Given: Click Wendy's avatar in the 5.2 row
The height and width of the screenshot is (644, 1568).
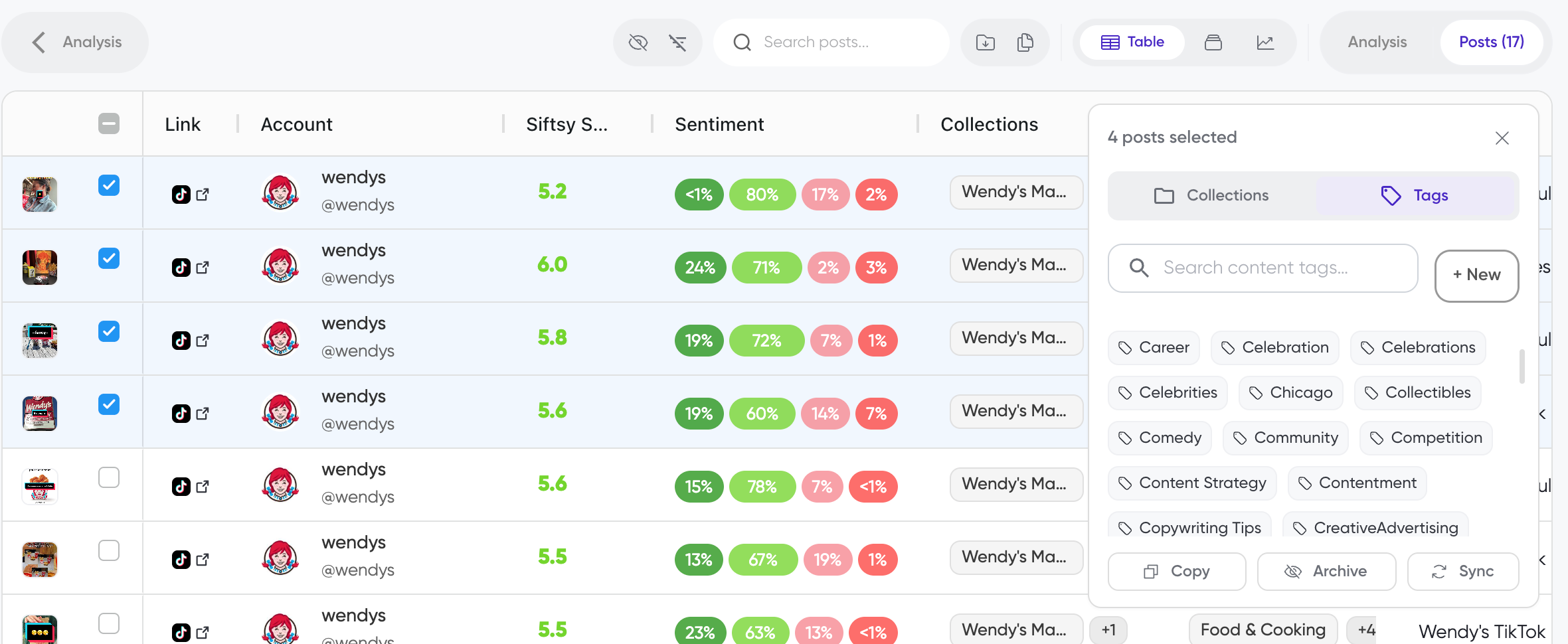Looking at the screenshot, I should point(280,193).
